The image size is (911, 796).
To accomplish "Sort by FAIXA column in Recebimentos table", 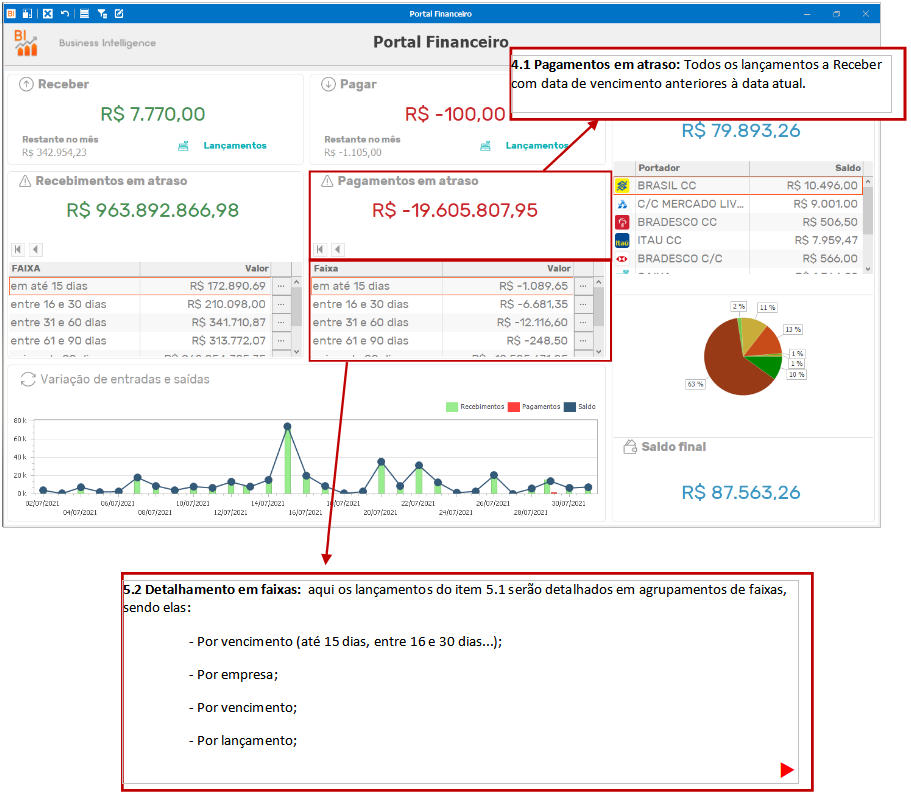I will (x=74, y=268).
